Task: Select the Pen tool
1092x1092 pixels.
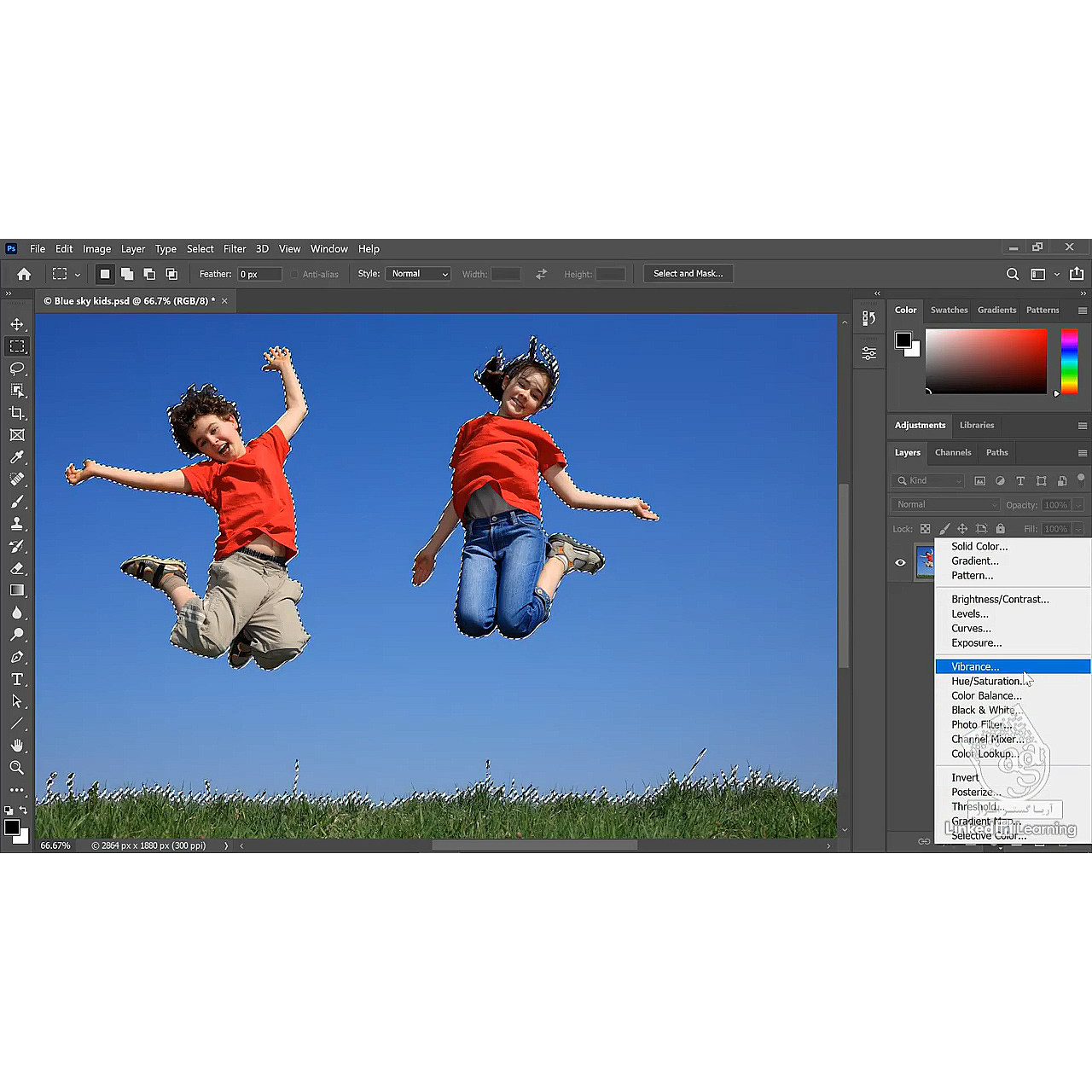Action: pos(16,657)
